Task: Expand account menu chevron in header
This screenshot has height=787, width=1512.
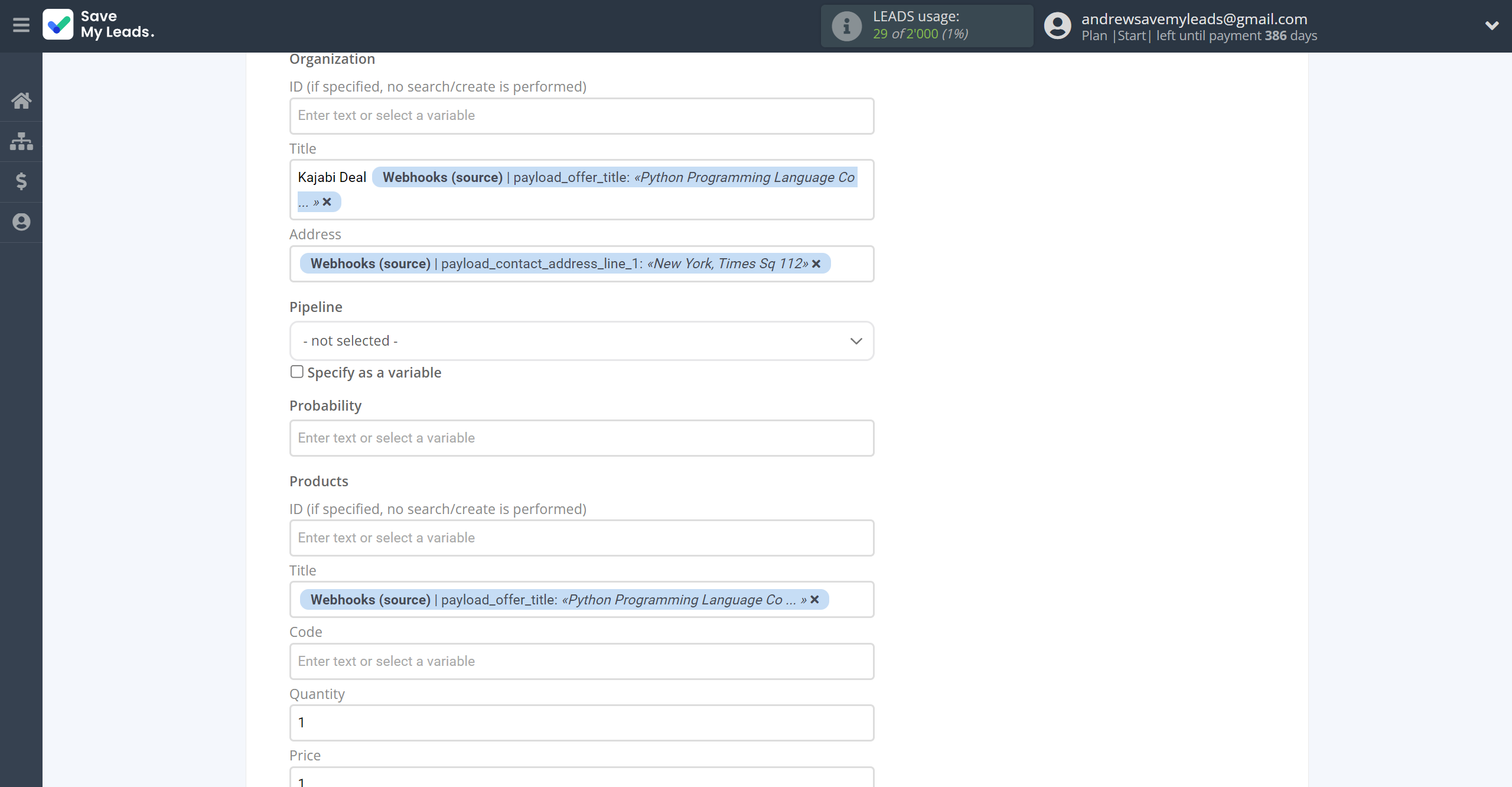Action: point(1491,25)
